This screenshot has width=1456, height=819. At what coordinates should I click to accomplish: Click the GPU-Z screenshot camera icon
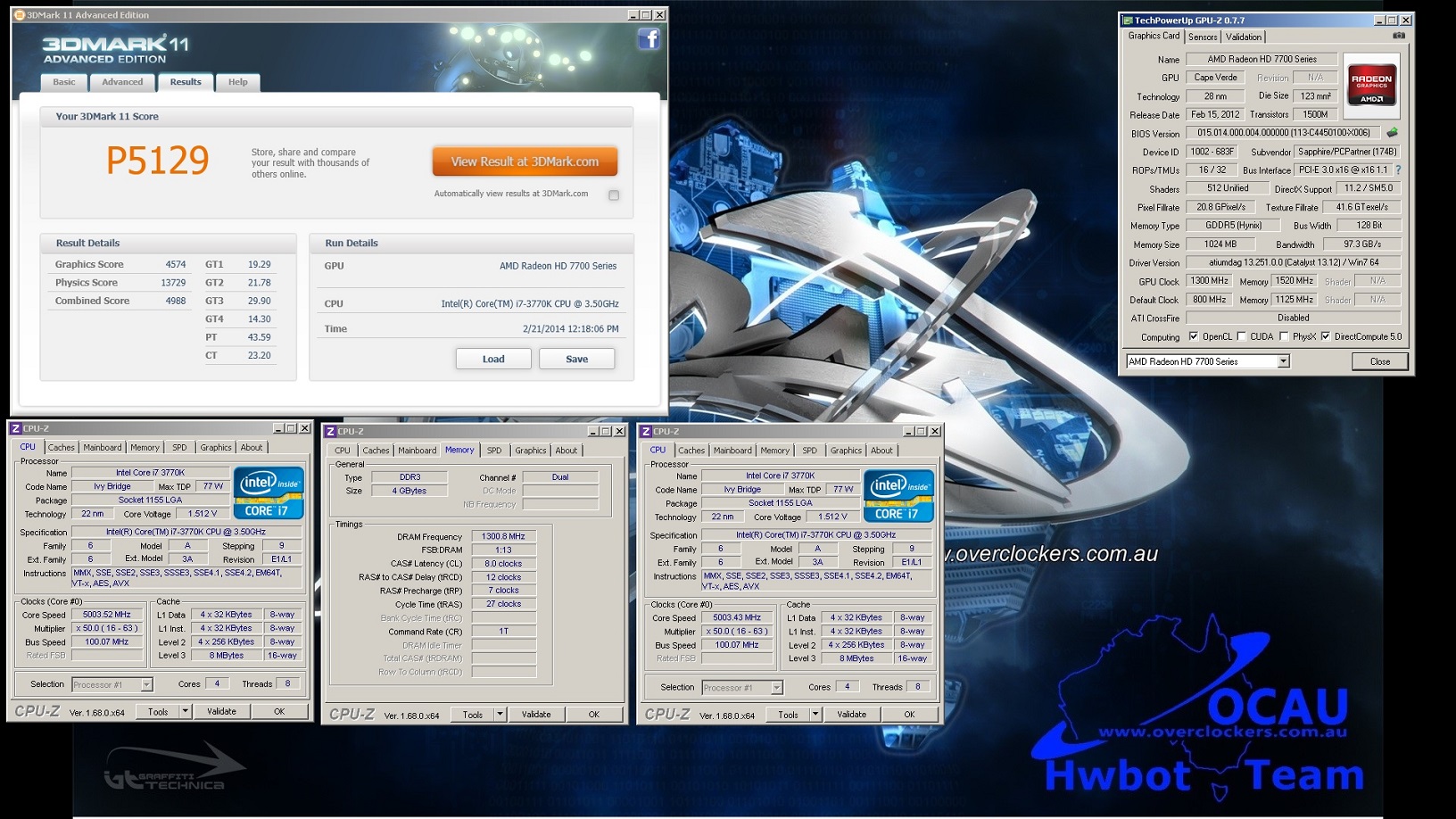[1399, 36]
